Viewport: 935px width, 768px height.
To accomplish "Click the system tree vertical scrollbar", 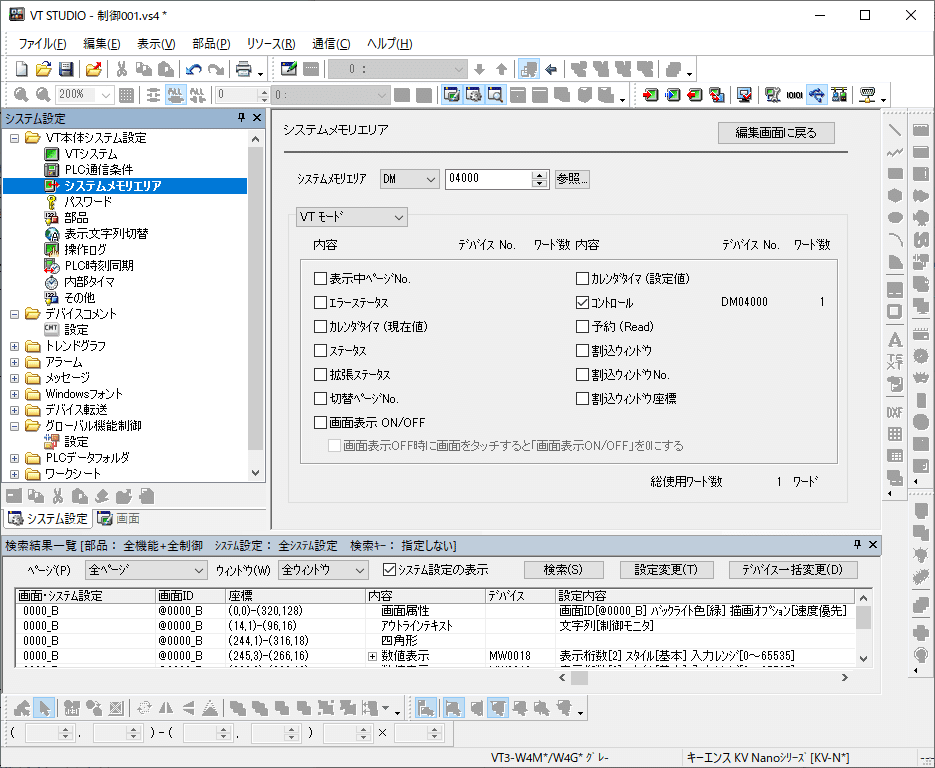I will pyautogui.click(x=256, y=306).
